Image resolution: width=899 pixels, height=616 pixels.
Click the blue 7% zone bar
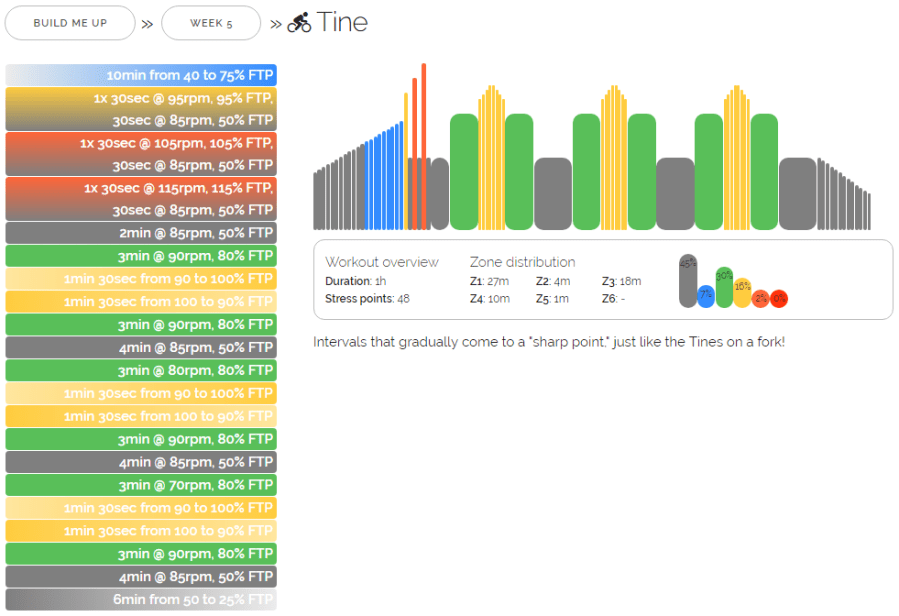706,296
